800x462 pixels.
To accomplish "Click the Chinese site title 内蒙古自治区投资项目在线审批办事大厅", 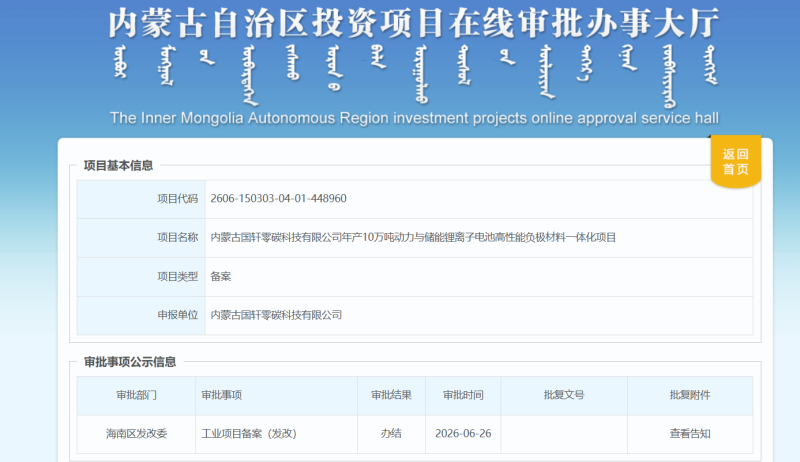I will pyautogui.click(x=414, y=23).
